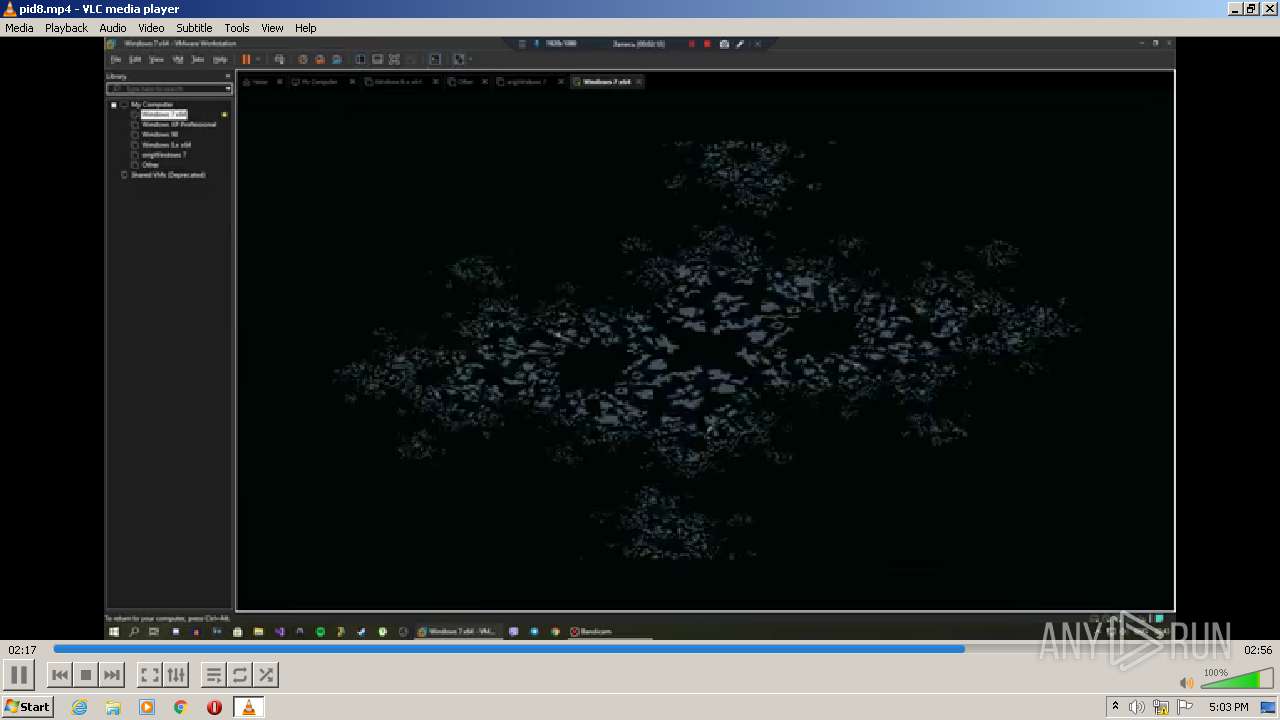Click the VLC cone icon in title bar
This screenshot has width=1280, height=720.
click(10, 9)
